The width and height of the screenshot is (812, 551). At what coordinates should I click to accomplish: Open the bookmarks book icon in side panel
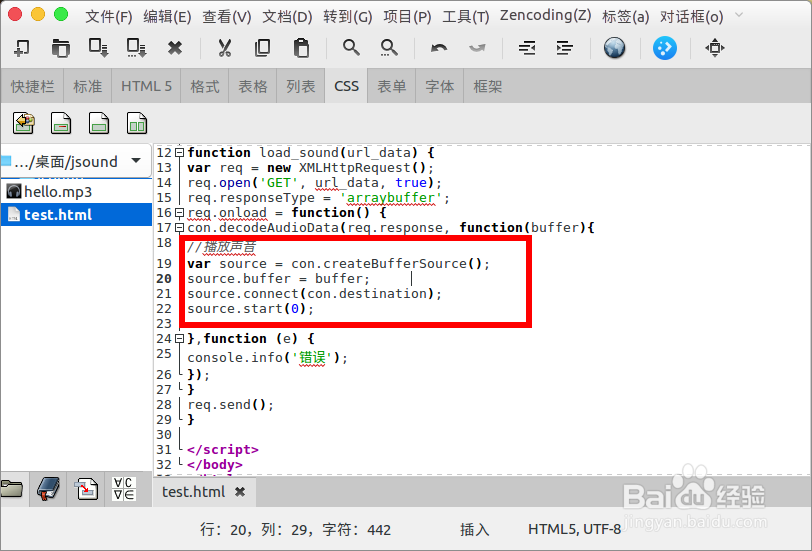[48, 488]
